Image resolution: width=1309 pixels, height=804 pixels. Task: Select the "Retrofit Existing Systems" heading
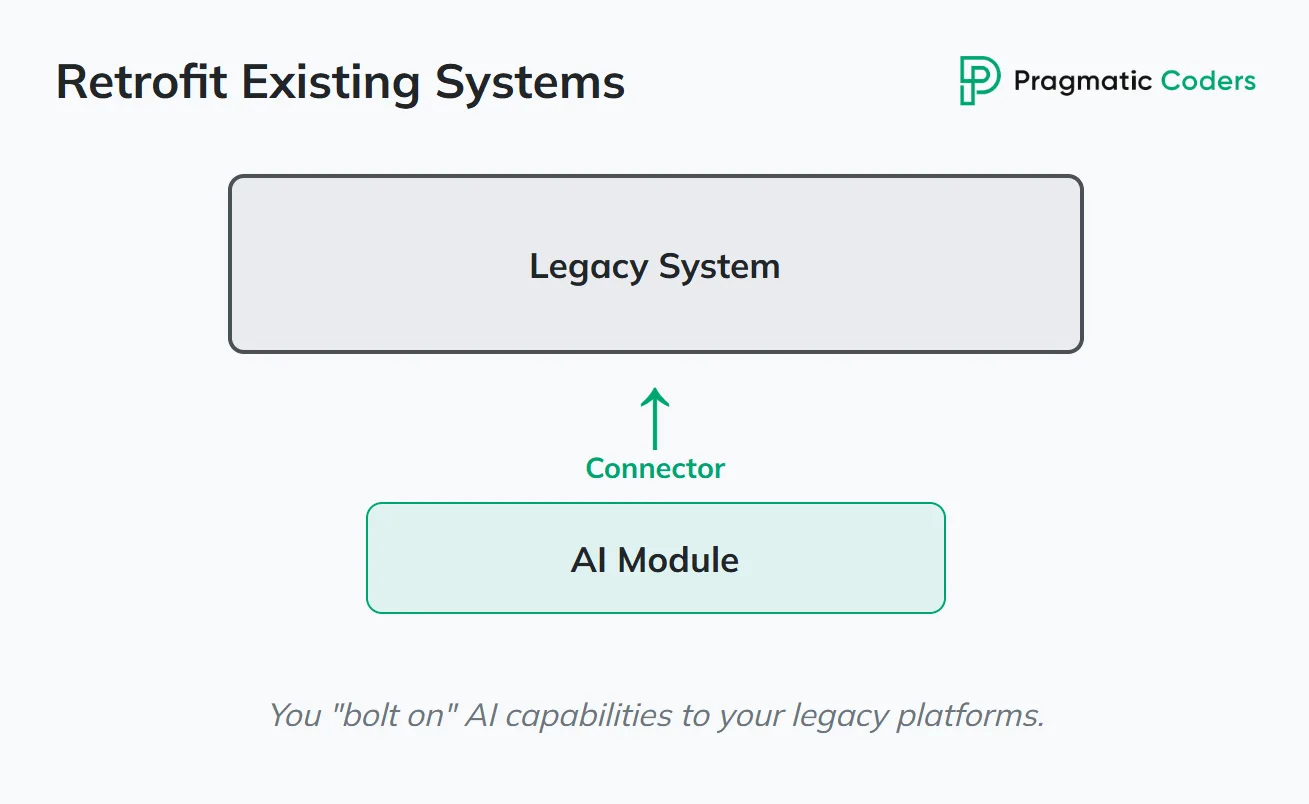(x=340, y=82)
